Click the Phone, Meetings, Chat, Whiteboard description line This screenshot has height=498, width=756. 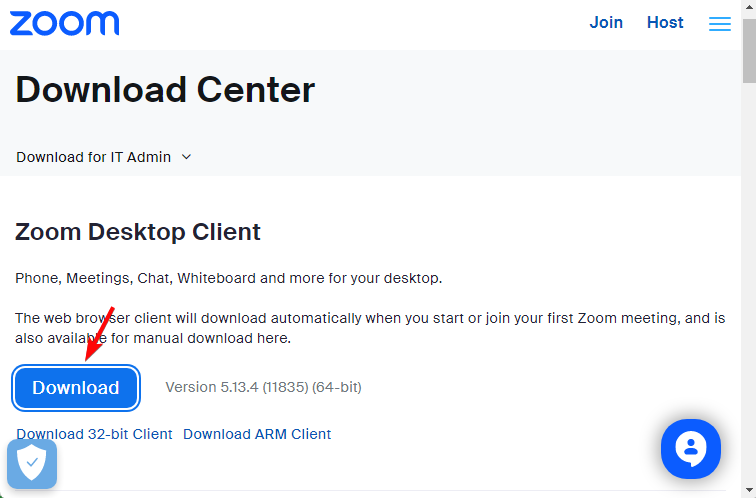(229, 278)
